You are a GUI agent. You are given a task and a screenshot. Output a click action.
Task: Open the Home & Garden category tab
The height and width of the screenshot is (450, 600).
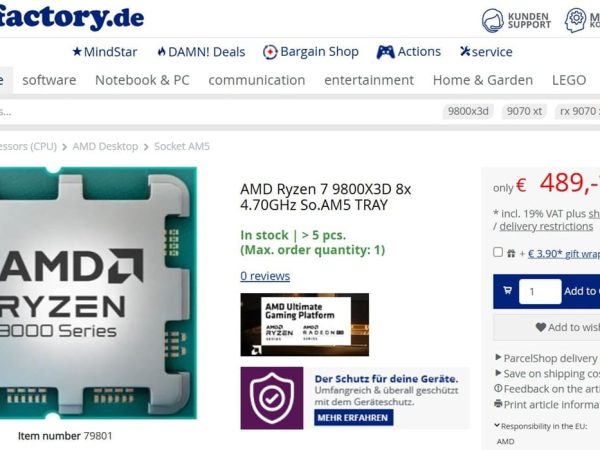tap(483, 80)
